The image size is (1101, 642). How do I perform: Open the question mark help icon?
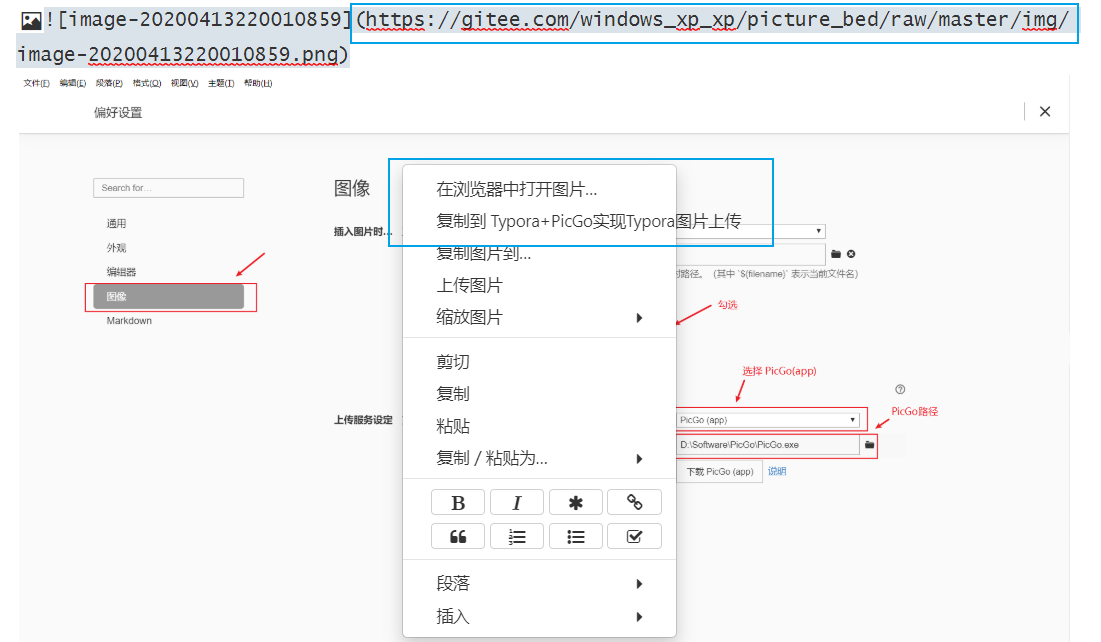point(900,389)
